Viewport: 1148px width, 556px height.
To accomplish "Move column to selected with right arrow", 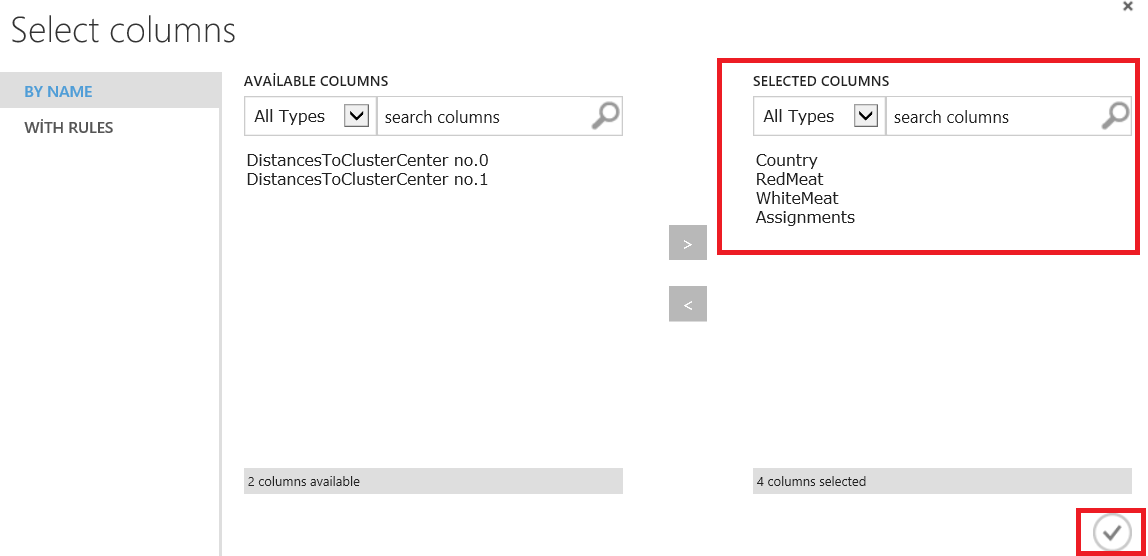I will [687, 243].
